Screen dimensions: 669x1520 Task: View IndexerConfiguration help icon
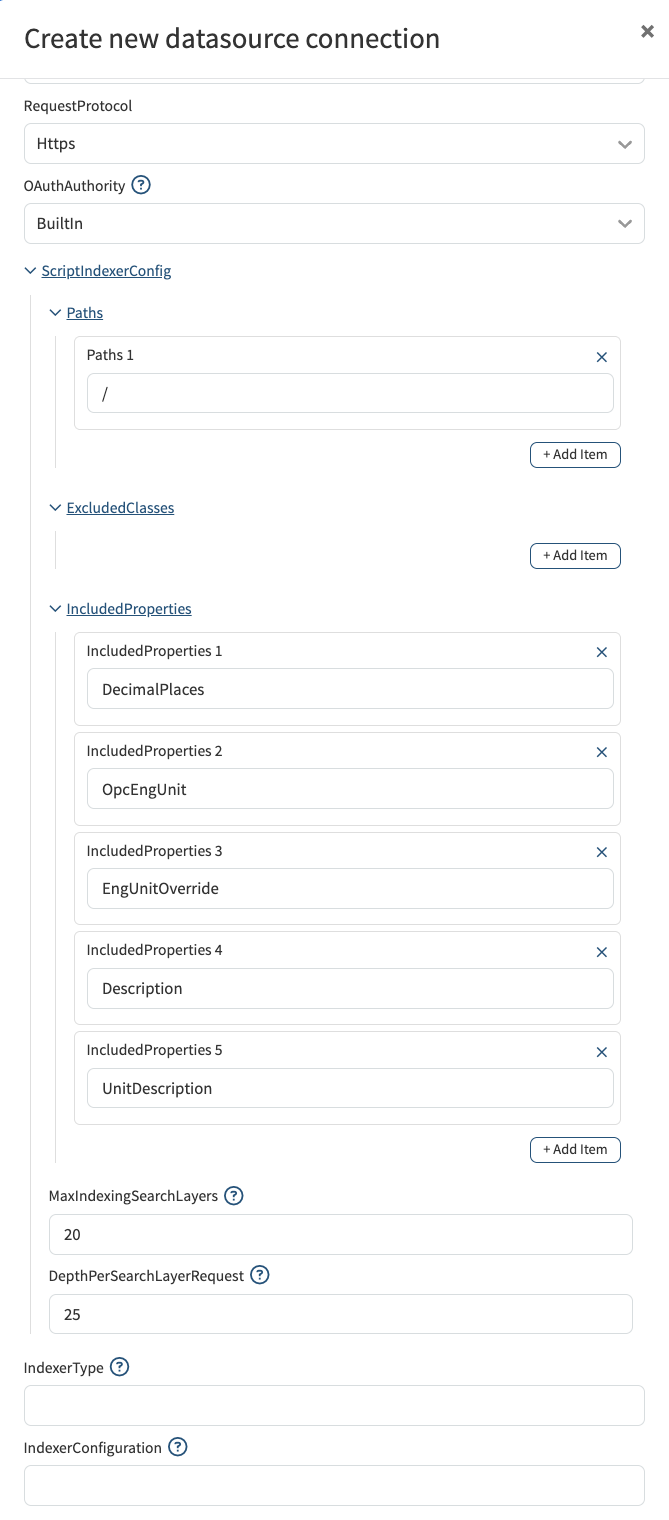(178, 1447)
